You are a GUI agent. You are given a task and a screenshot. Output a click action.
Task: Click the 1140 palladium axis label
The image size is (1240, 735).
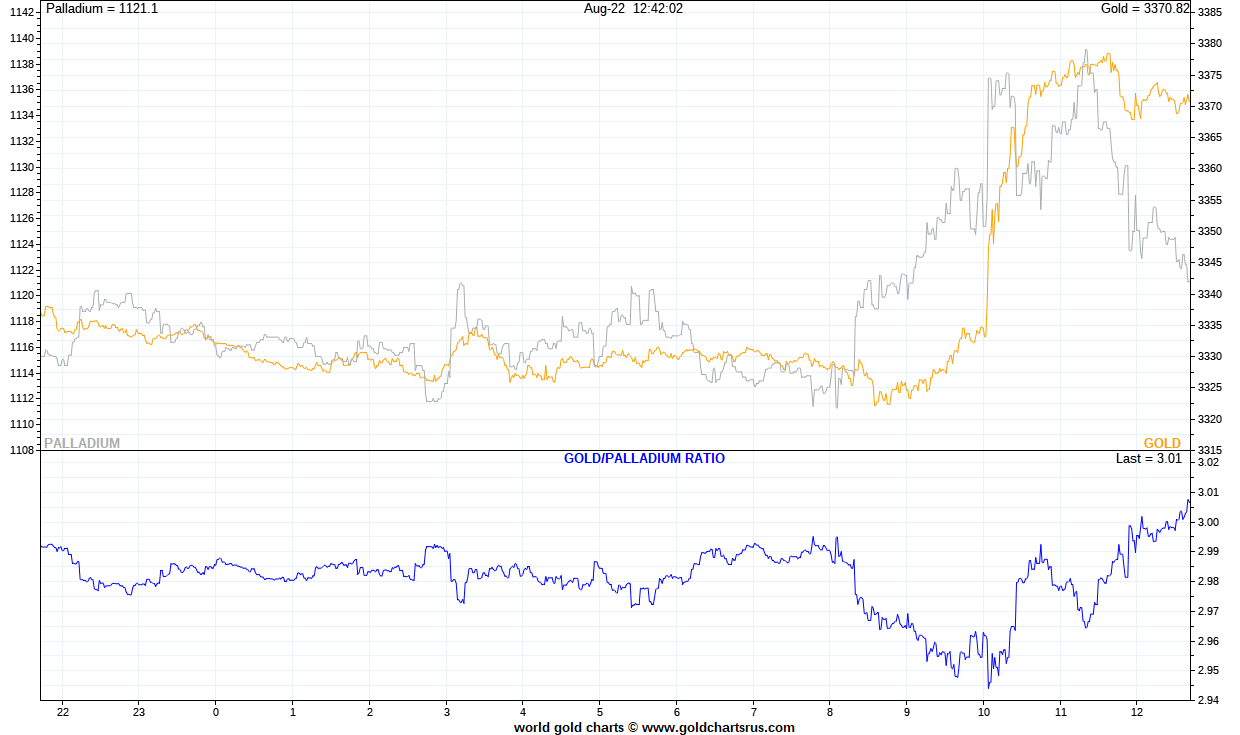[x=22, y=38]
